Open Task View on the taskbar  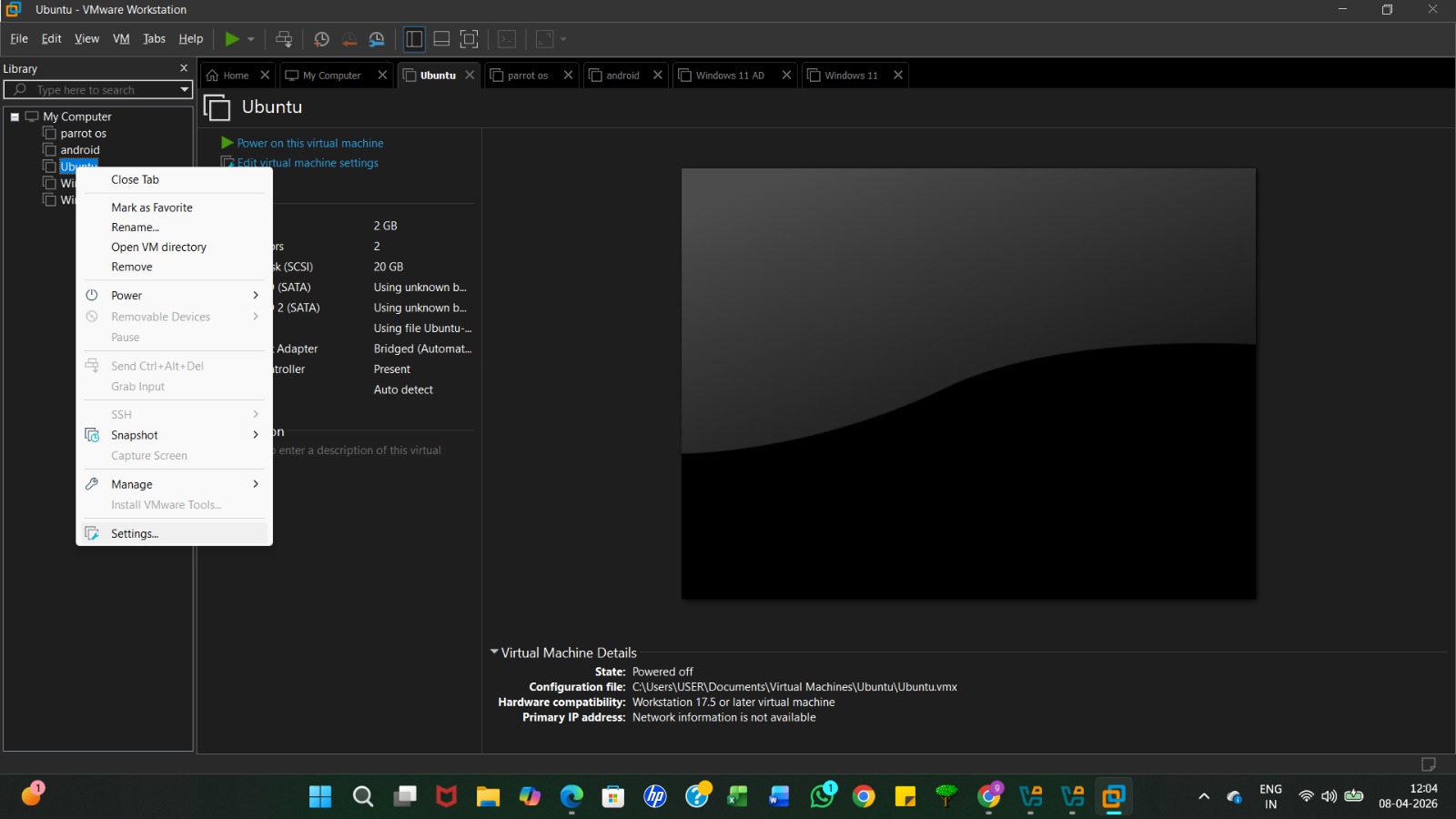click(x=405, y=797)
